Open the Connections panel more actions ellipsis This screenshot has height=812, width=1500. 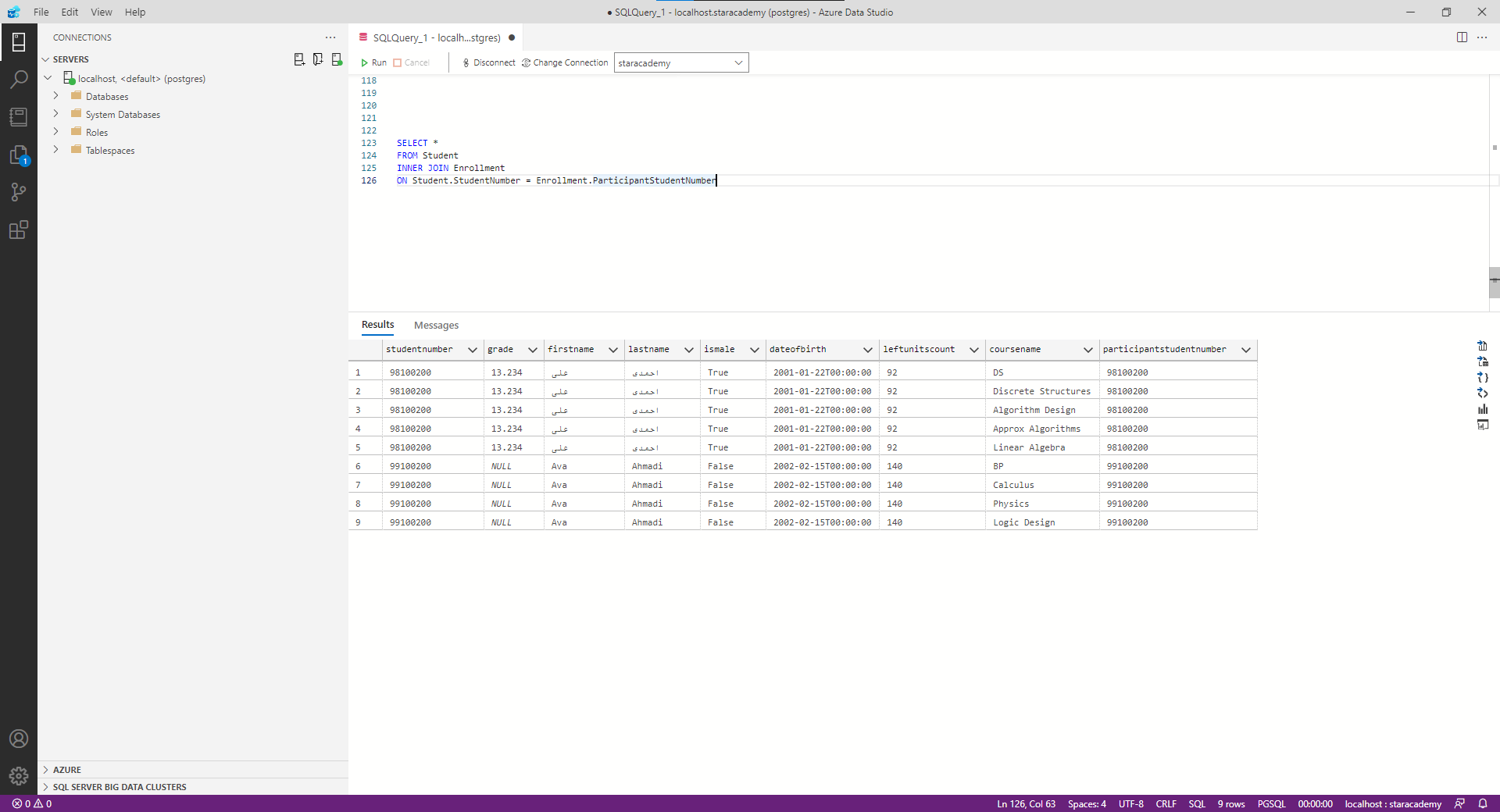tap(330, 37)
